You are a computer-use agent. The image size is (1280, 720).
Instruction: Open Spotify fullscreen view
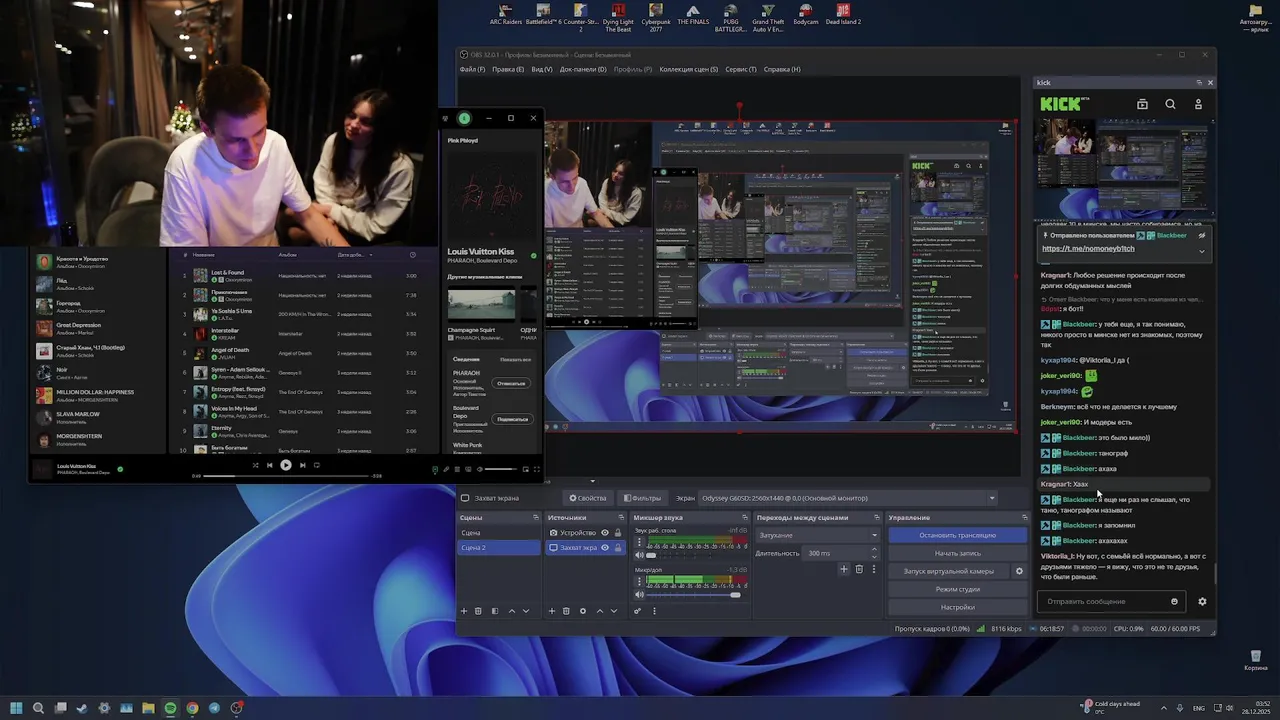[x=537, y=469]
